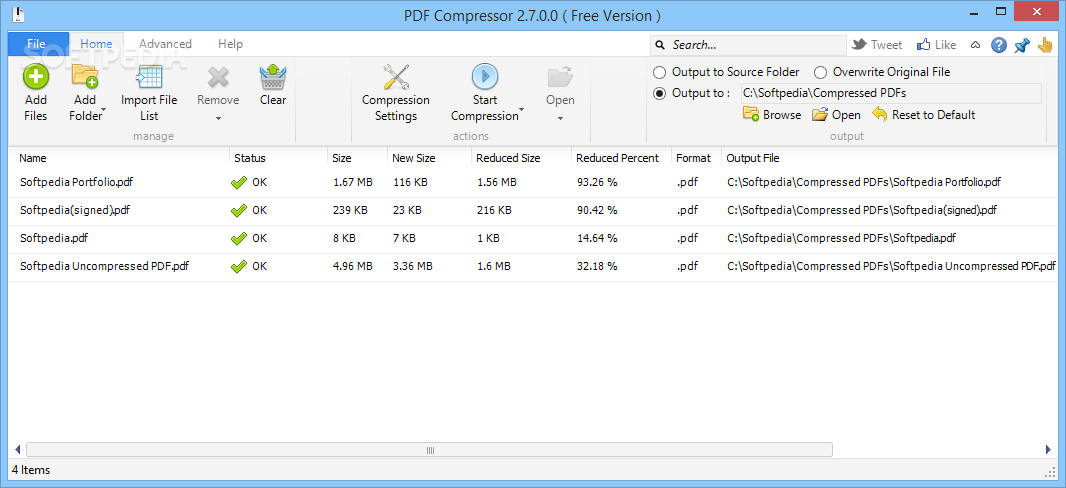Viewport: 1066px width, 488px height.
Task: Sort by the Status column header
Action: 250,158
